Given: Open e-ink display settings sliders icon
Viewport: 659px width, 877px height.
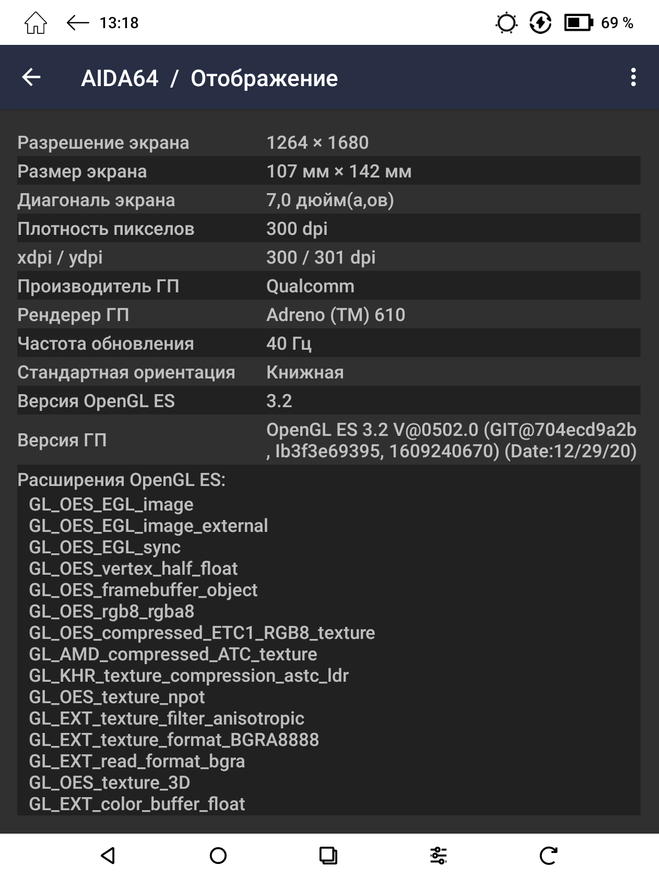Looking at the screenshot, I should point(438,855).
